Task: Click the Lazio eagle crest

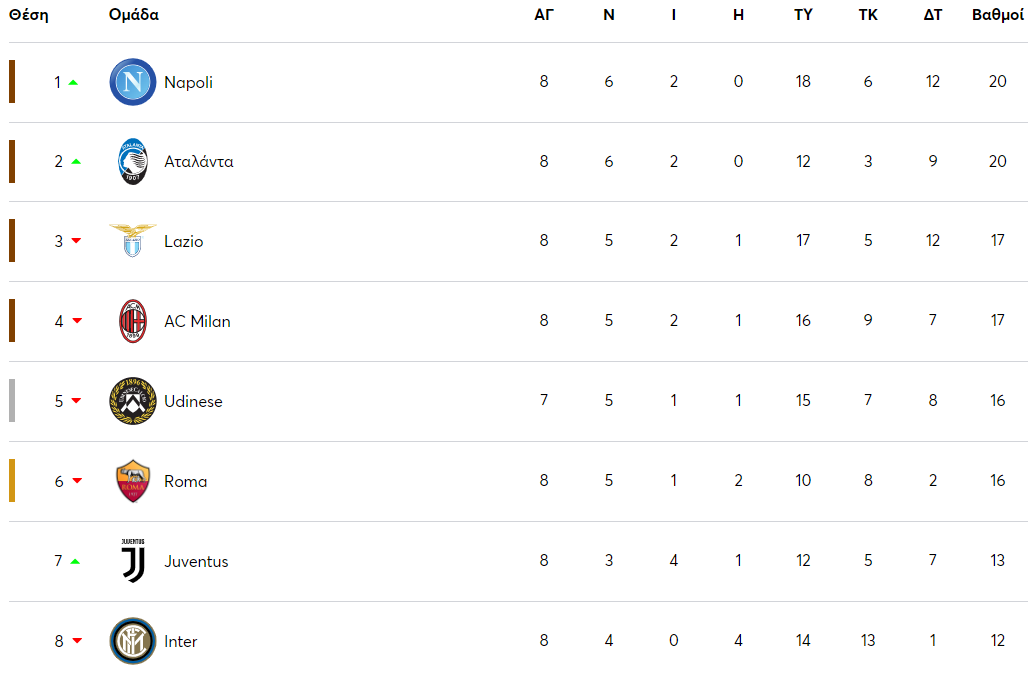Action: [x=133, y=241]
